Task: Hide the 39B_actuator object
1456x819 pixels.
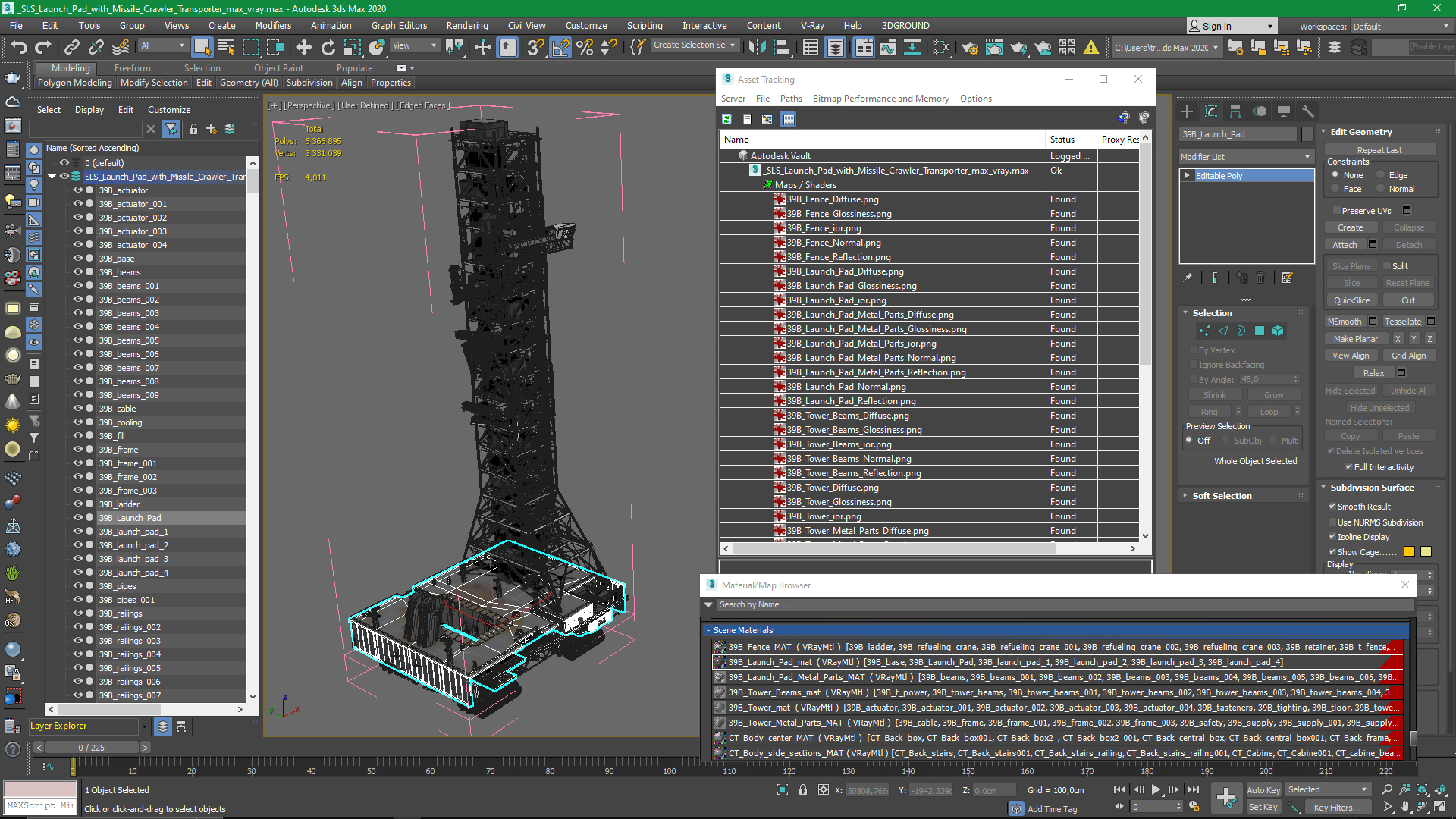Action: (77, 190)
